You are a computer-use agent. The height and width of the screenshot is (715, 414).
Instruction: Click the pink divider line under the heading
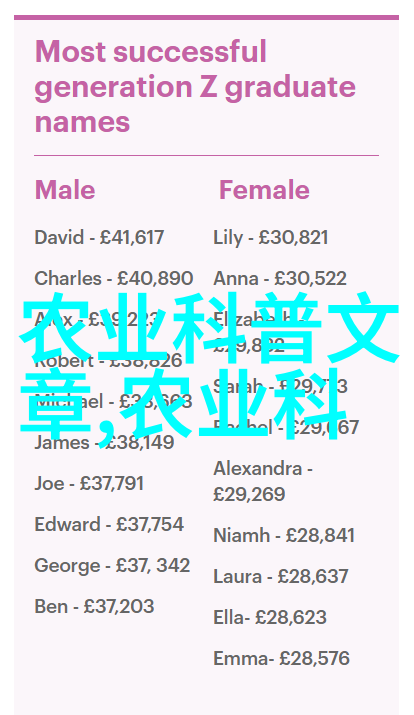coord(207,155)
